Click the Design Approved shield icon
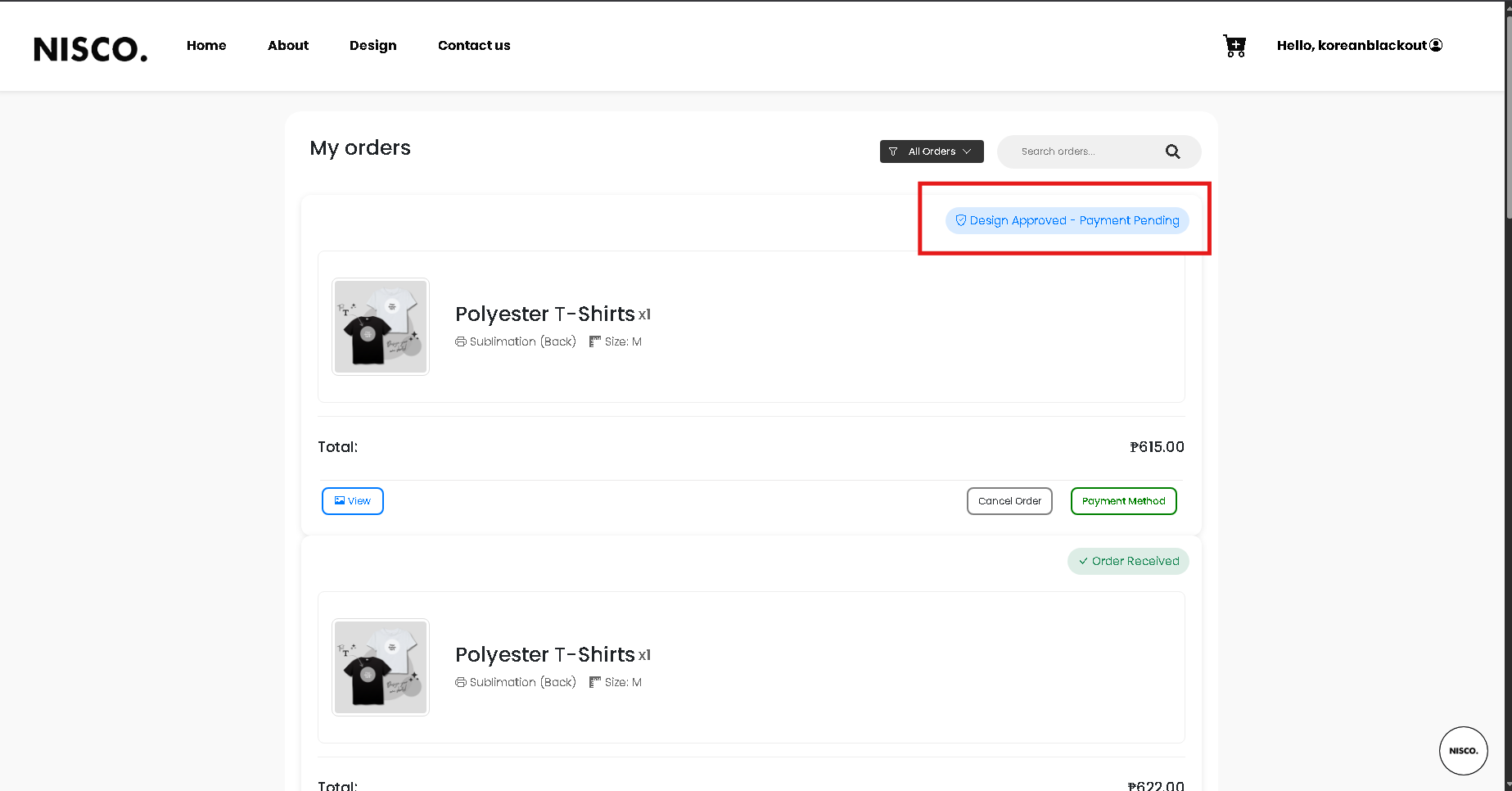The height and width of the screenshot is (791, 1512). coord(960,220)
